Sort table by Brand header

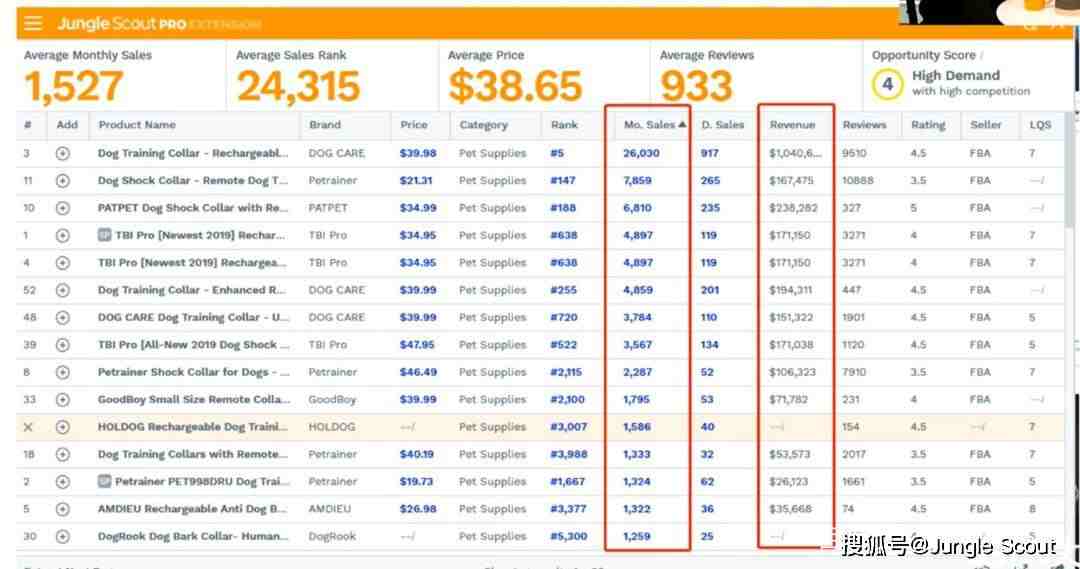coord(325,125)
